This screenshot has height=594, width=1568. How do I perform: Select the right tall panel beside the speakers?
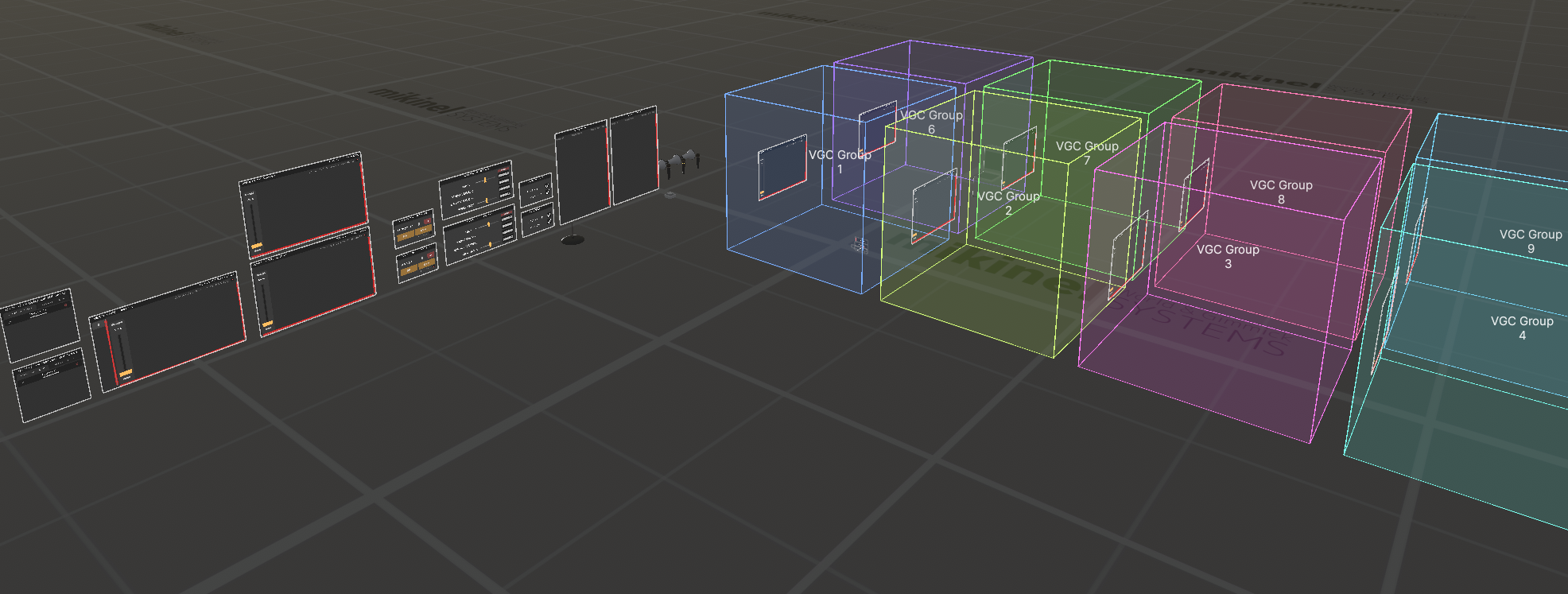(634, 156)
